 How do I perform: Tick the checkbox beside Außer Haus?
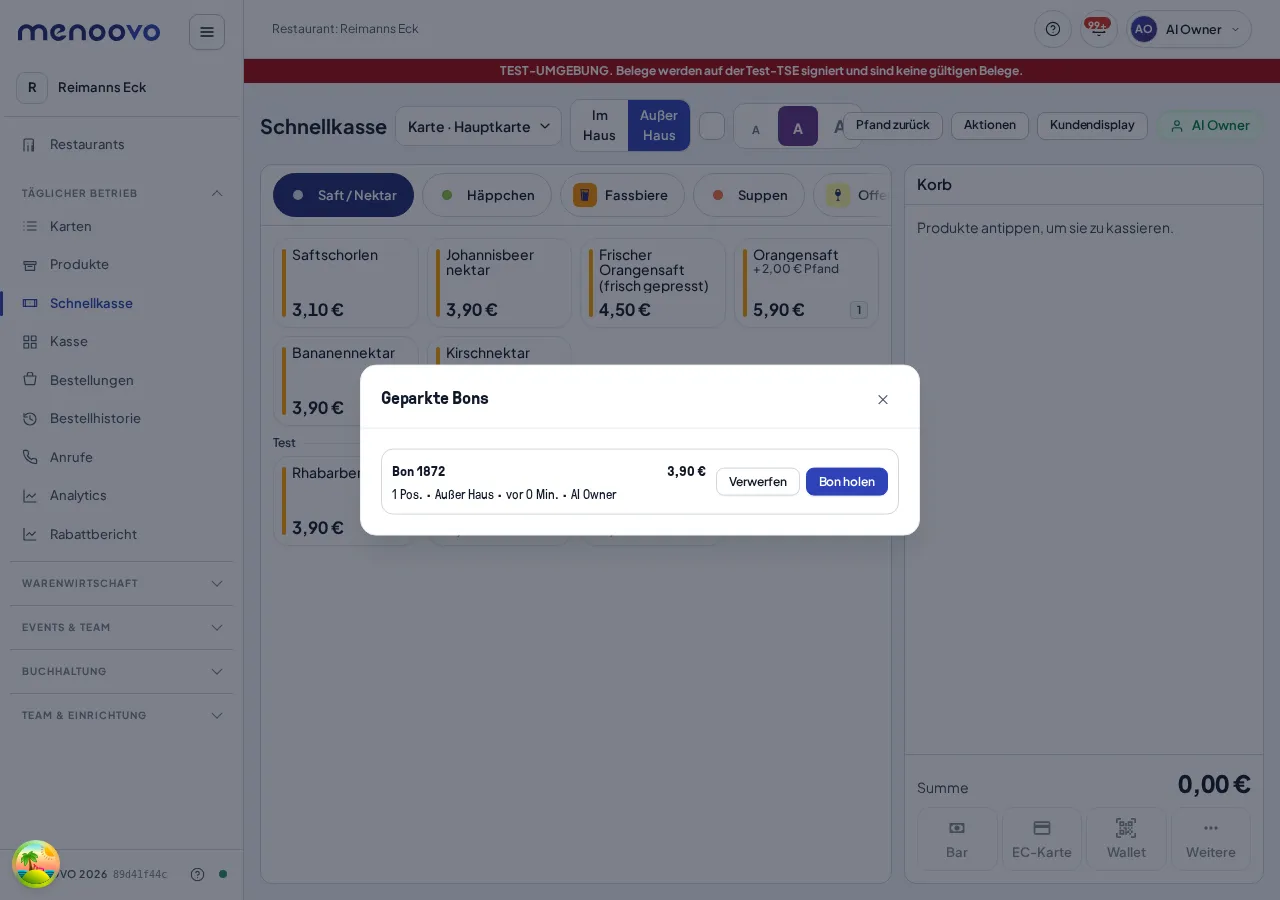coord(712,126)
